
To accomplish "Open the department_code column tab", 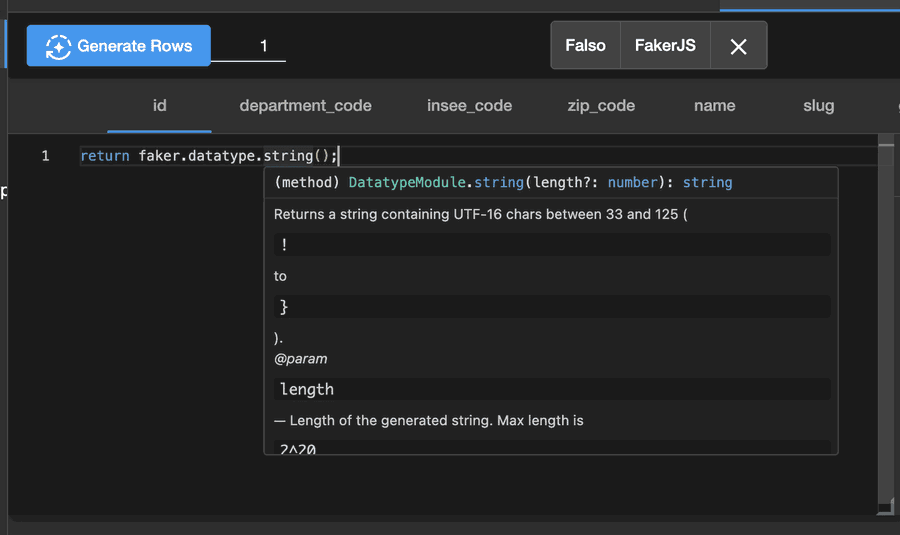I will (x=305, y=106).
